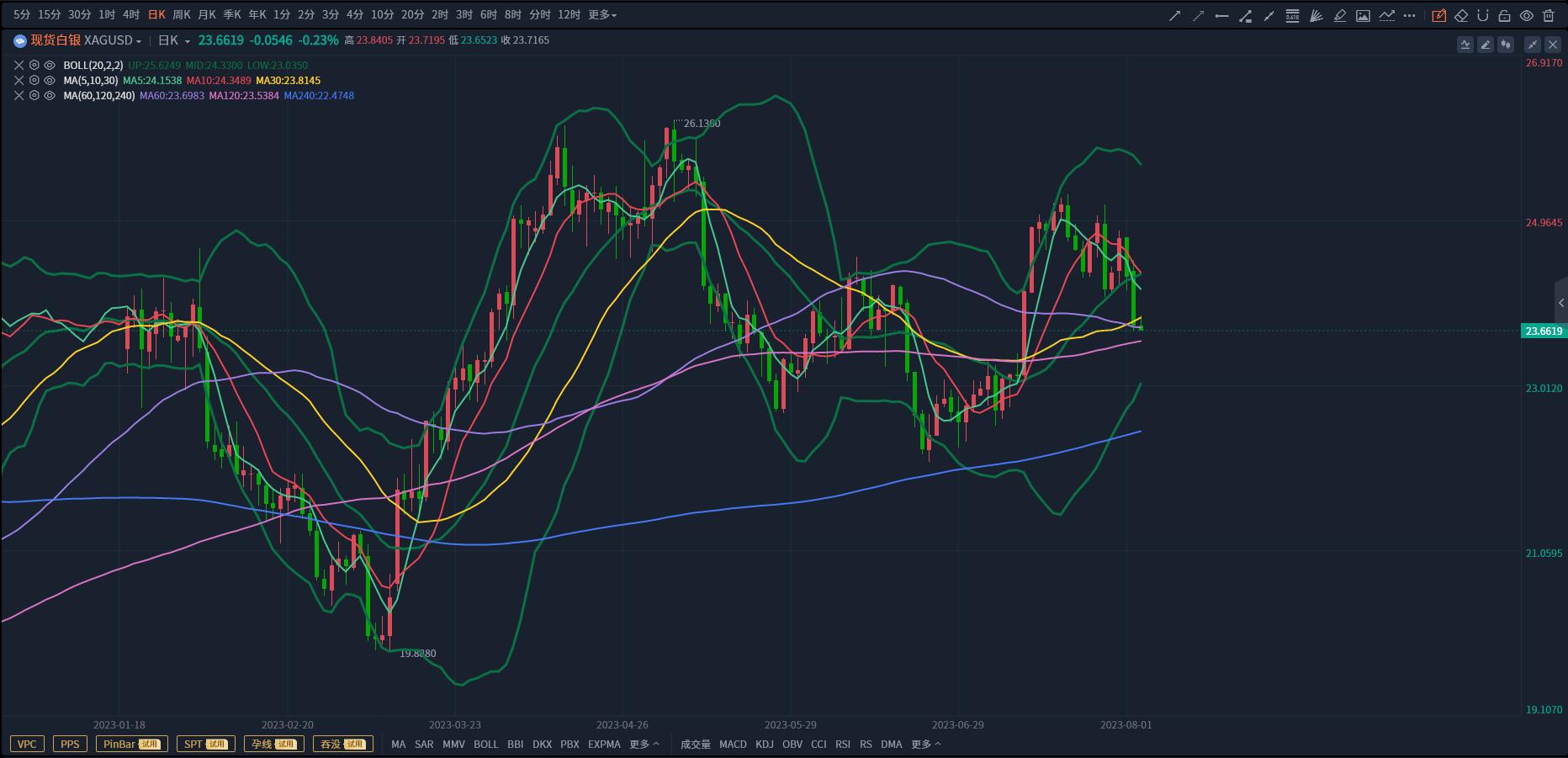Toggle visibility of the BOLL(20,2,2) indicator
This screenshot has height=758, width=1568.
pyautogui.click(x=50, y=65)
